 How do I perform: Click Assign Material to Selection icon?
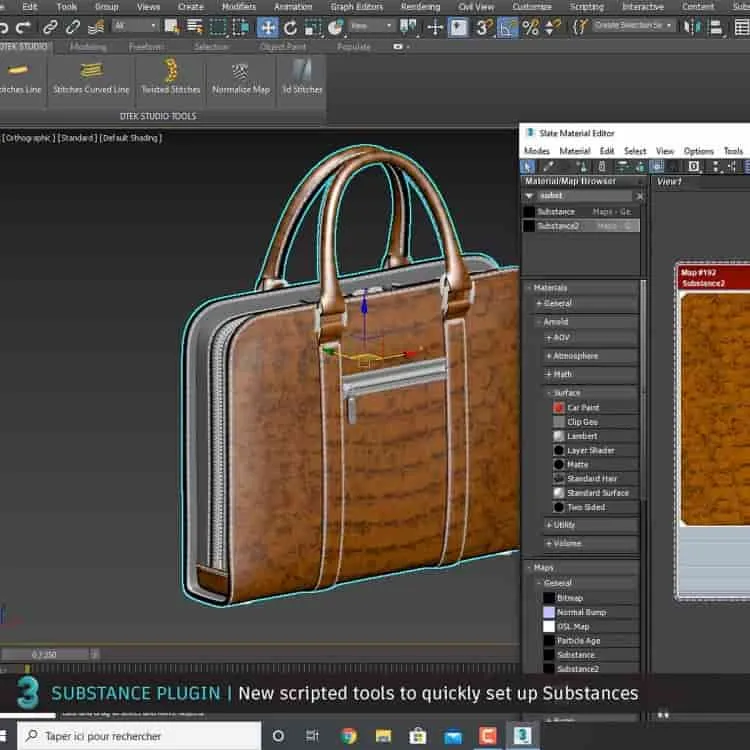tap(582, 166)
